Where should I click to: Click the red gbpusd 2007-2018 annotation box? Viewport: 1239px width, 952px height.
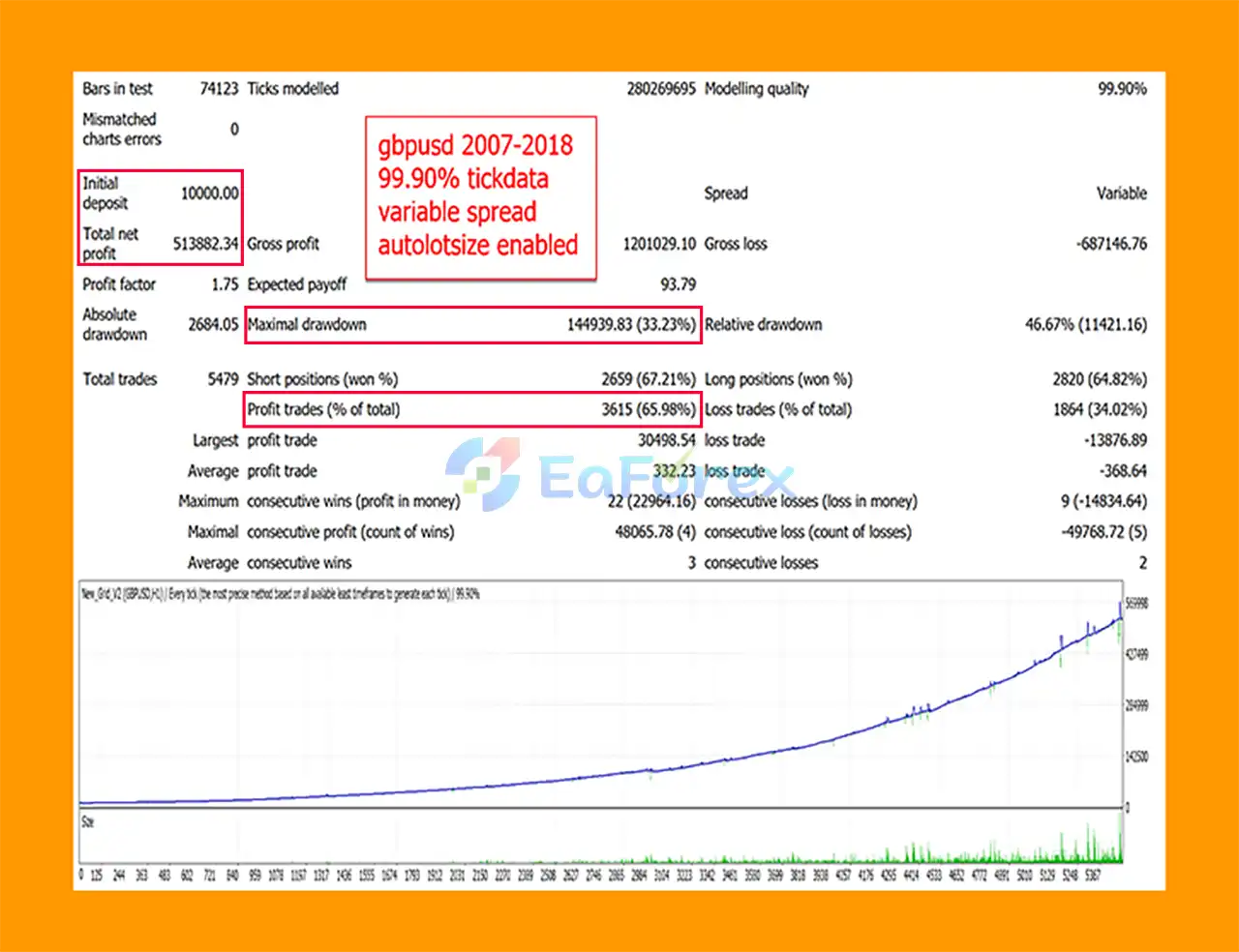[x=480, y=197]
